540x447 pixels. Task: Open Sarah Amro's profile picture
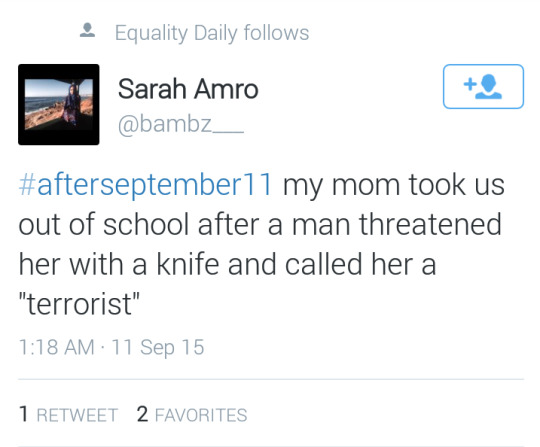coord(59,104)
